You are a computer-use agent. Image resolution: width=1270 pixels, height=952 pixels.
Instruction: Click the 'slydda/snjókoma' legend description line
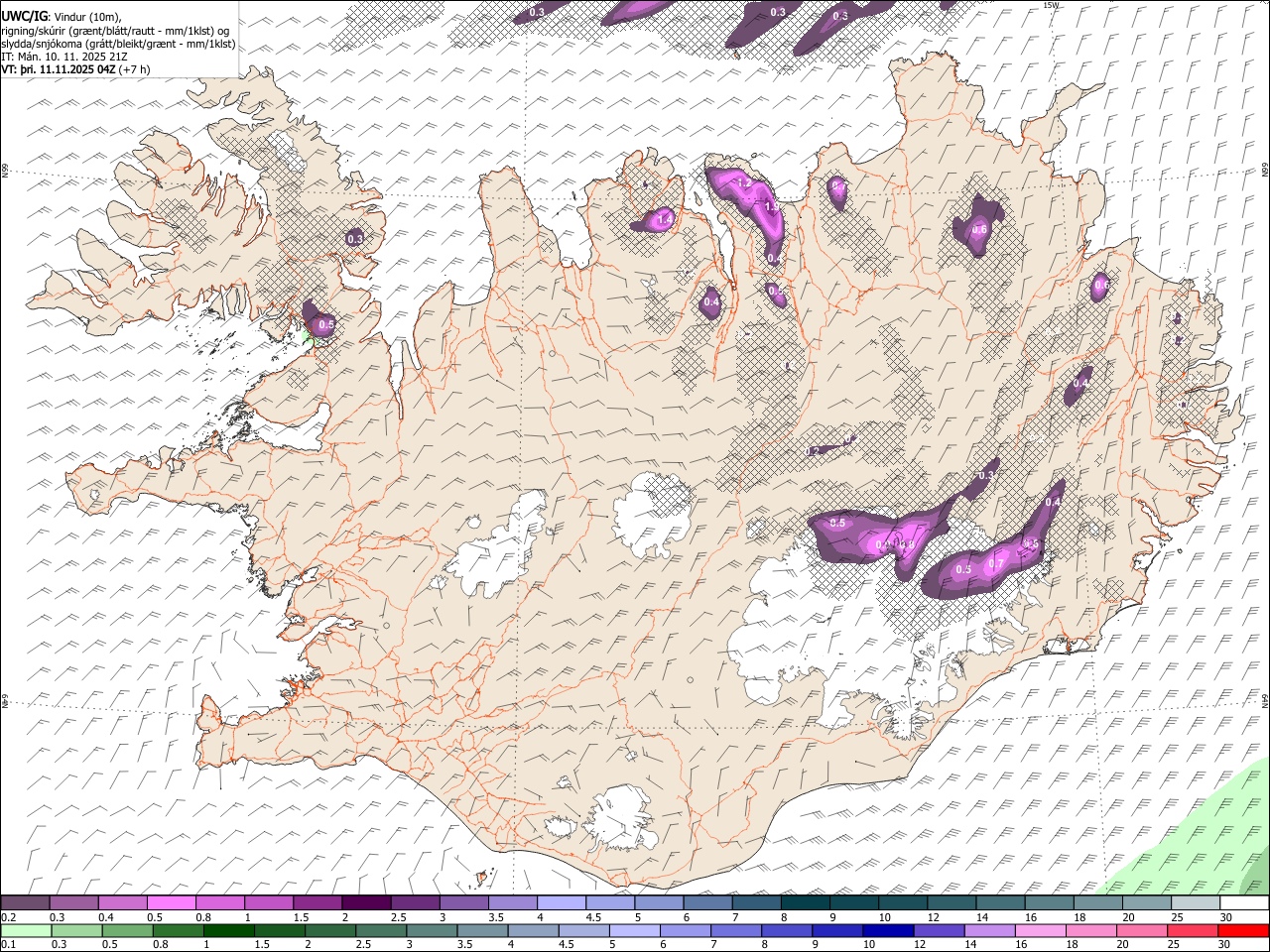click(x=118, y=44)
